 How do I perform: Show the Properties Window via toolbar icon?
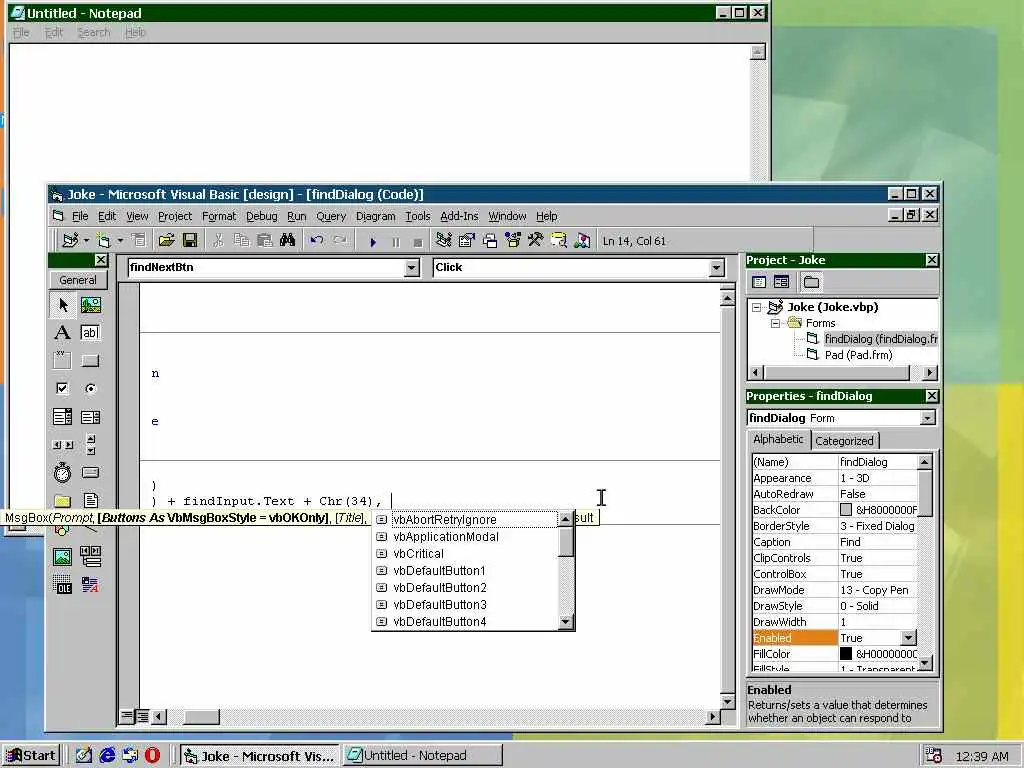coord(466,241)
